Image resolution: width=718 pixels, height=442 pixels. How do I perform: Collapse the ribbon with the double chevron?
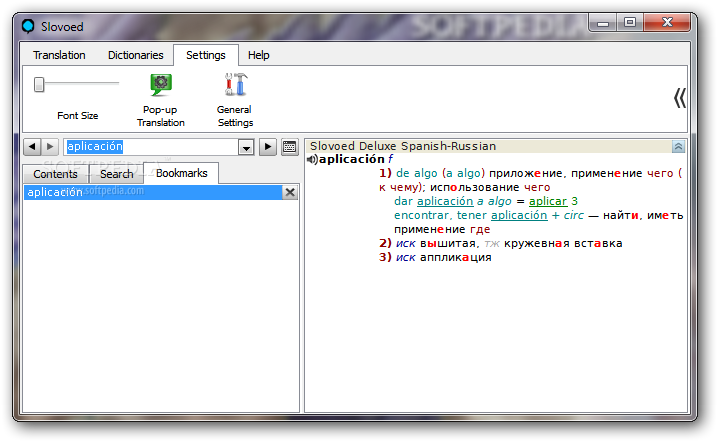tap(680, 98)
